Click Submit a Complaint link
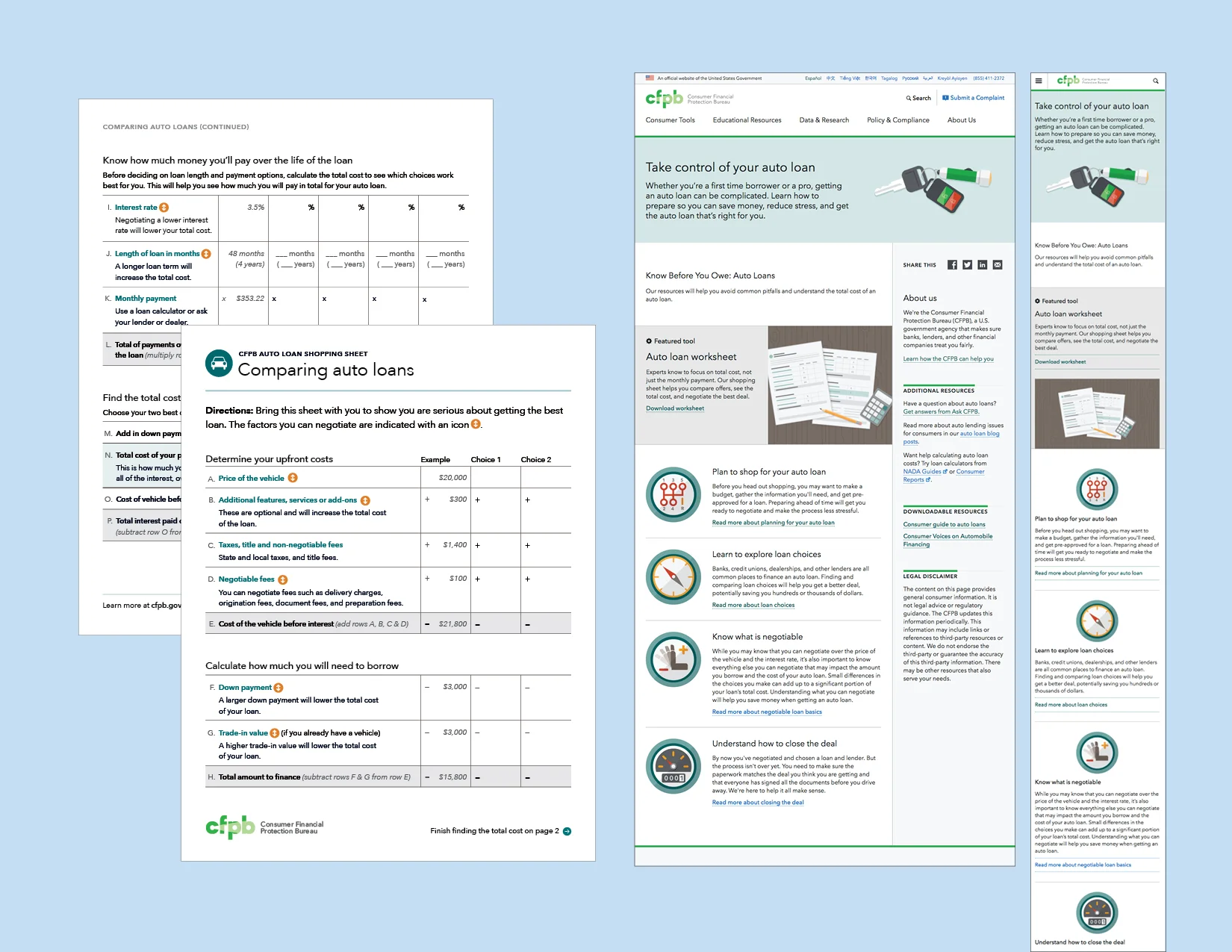This screenshot has width=1232, height=952. pos(974,98)
